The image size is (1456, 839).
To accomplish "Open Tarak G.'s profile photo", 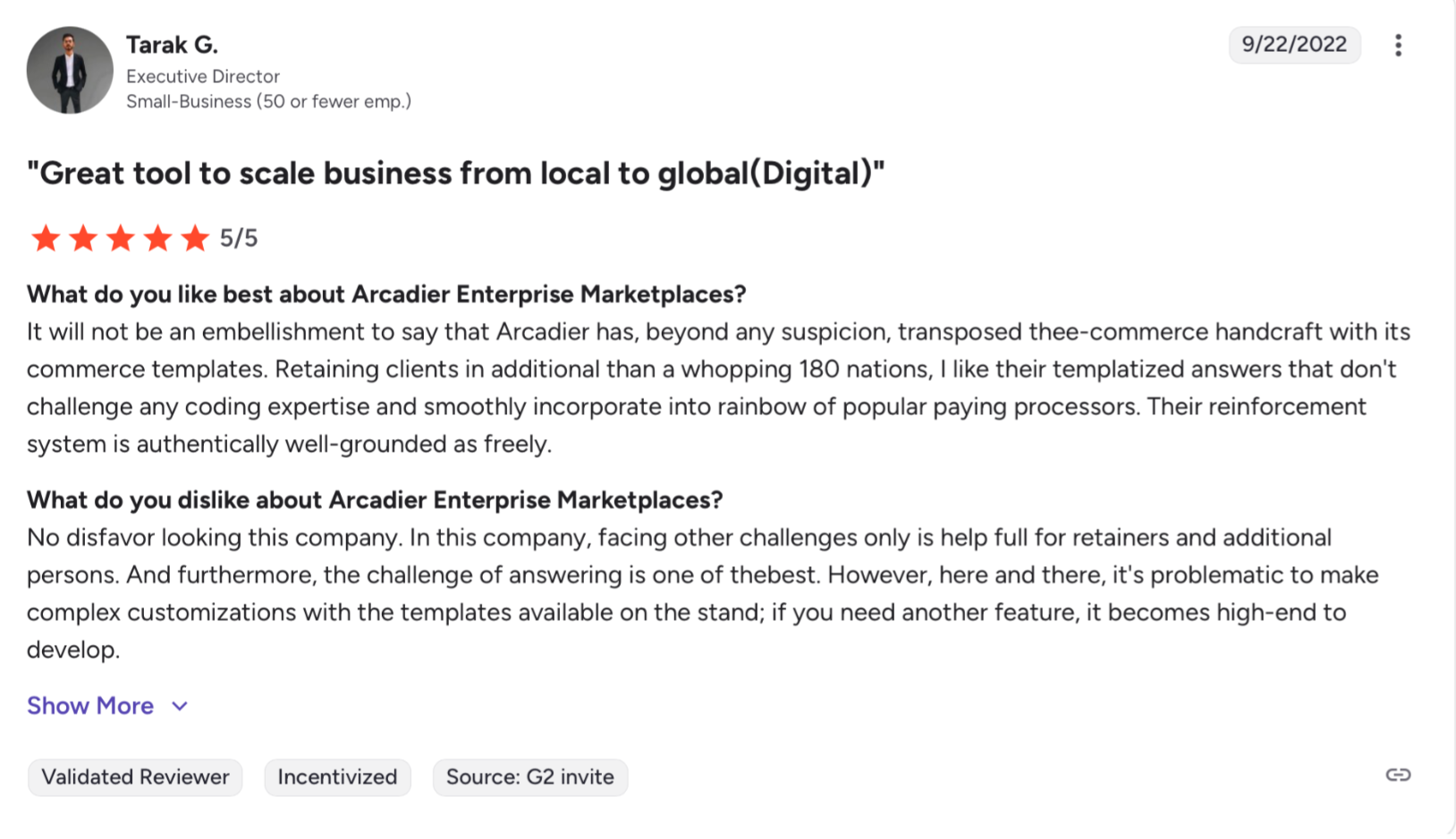I will [70, 70].
